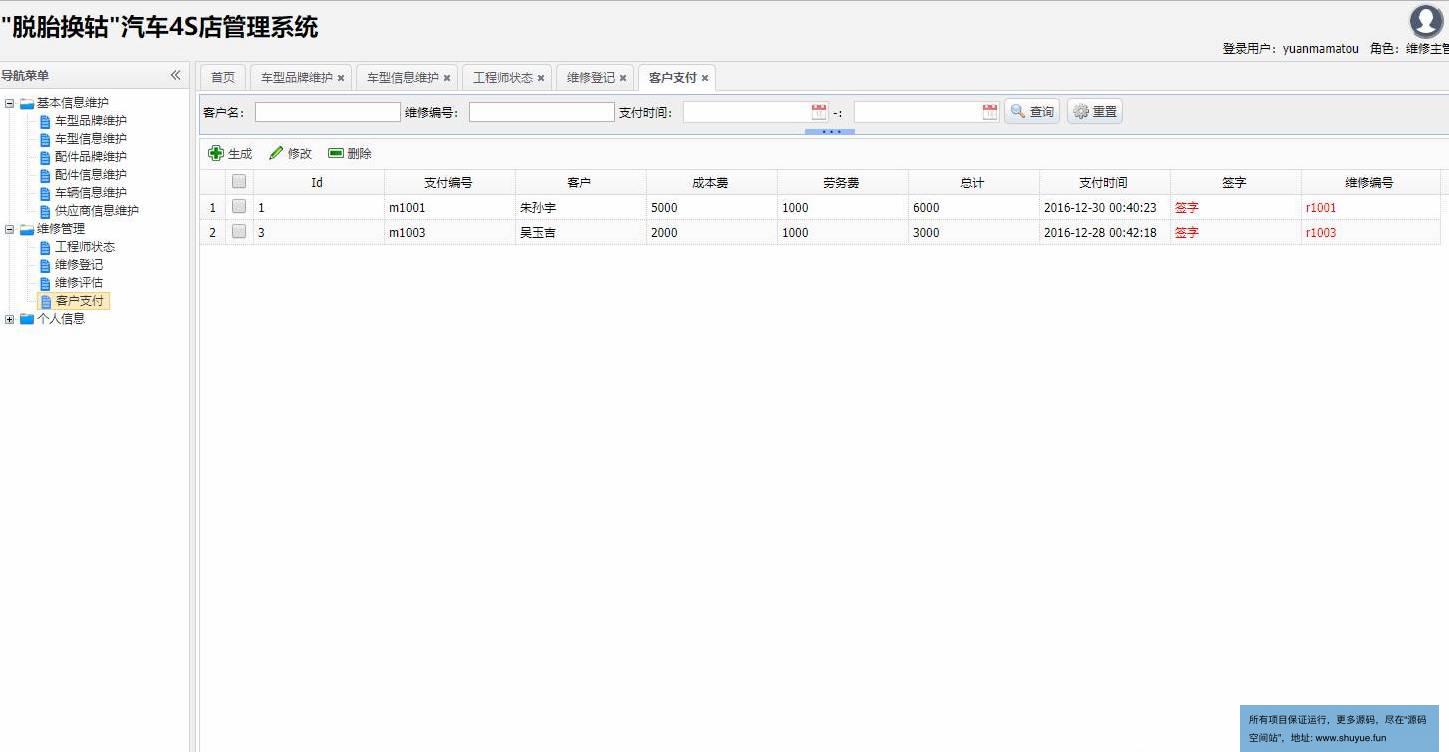Image resolution: width=1449 pixels, height=752 pixels.
Task: Click the 查询 search button
Action: point(1032,112)
